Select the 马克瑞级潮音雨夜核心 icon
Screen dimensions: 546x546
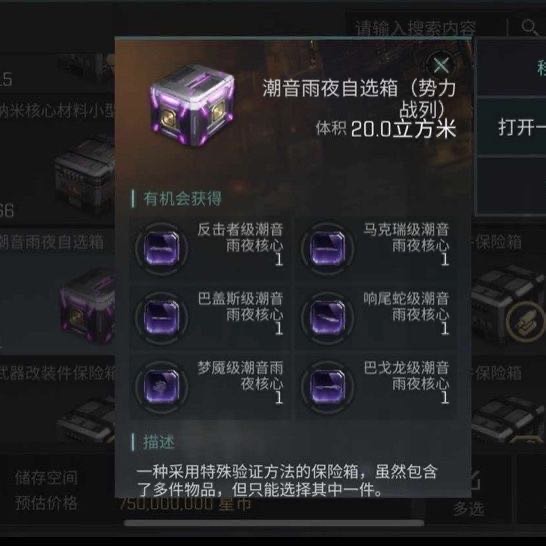point(327,249)
